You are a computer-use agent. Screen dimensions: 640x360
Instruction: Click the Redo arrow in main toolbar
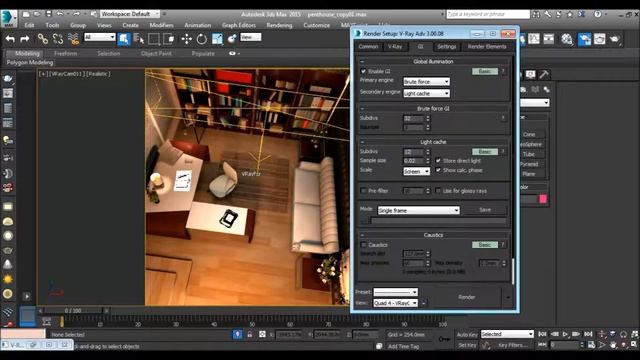click(25, 39)
